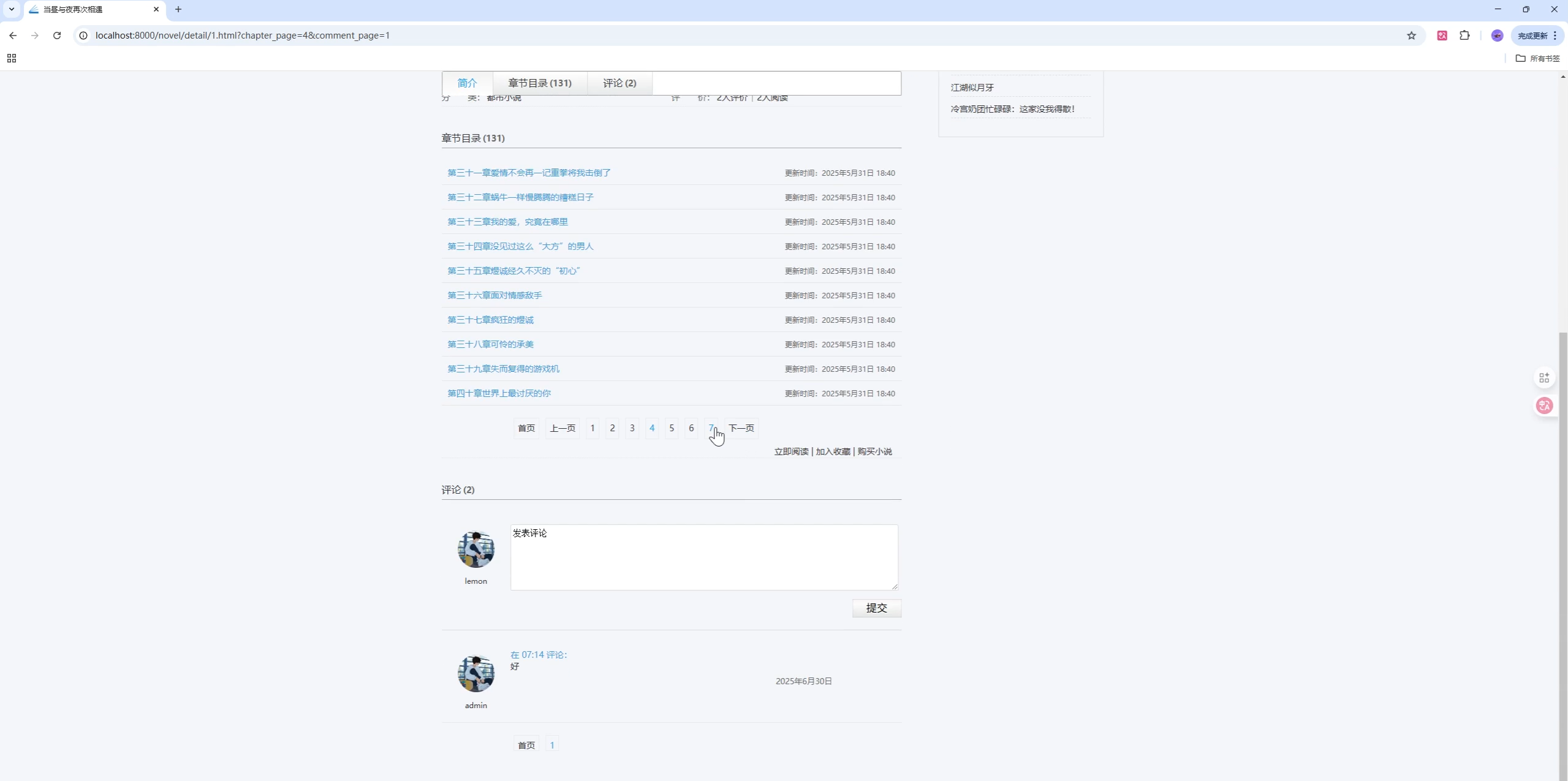
Task: Open chapter 第三十二章蜗牛一样慢腾腾的糟糕日子
Action: point(520,197)
